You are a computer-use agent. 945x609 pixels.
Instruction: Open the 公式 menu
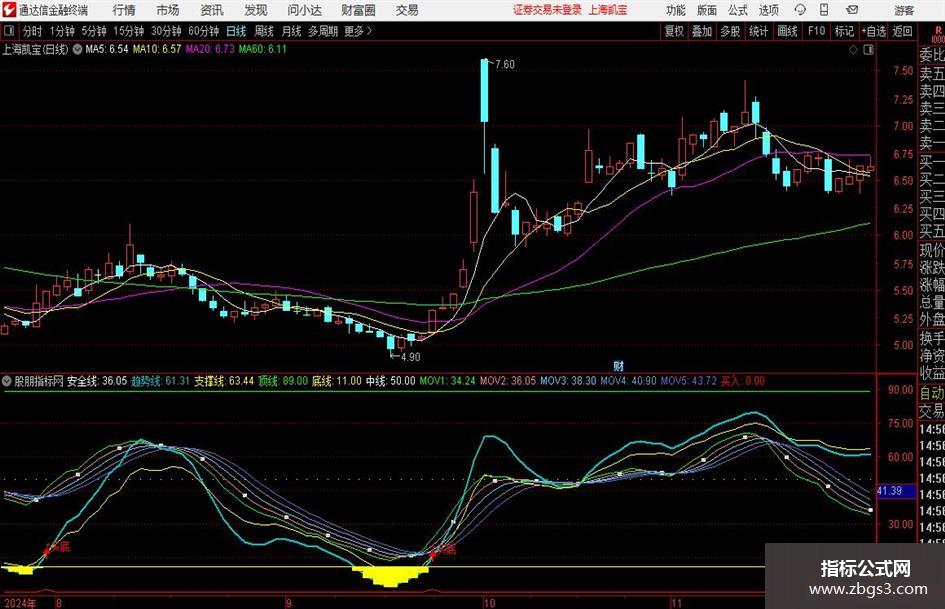[x=738, y=10]
